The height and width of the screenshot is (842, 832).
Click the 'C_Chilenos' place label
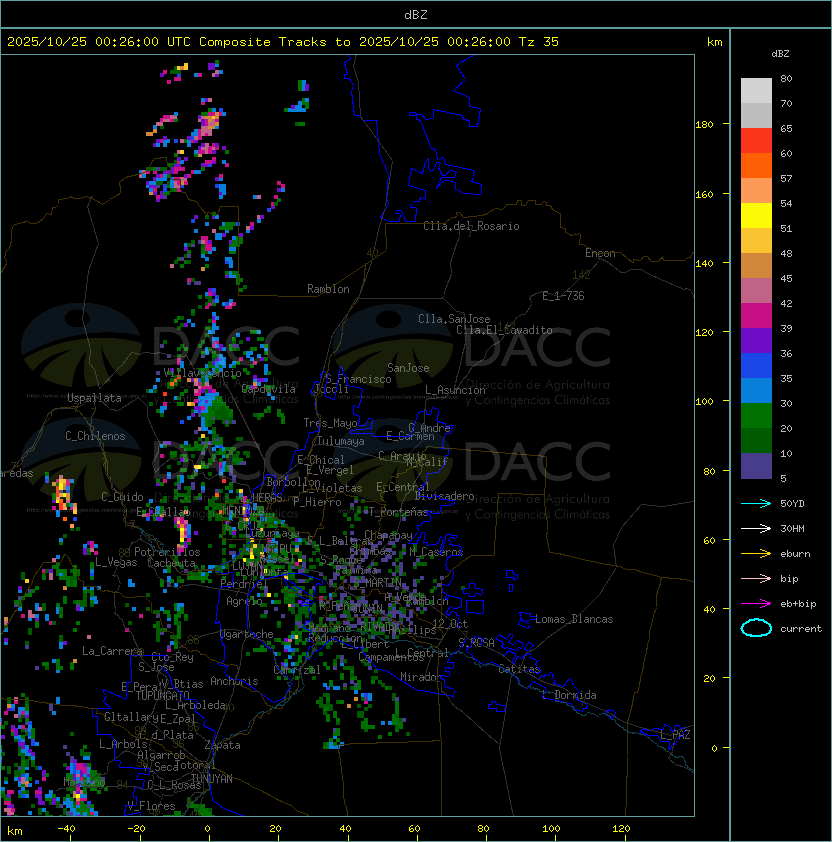coord(95,436)
